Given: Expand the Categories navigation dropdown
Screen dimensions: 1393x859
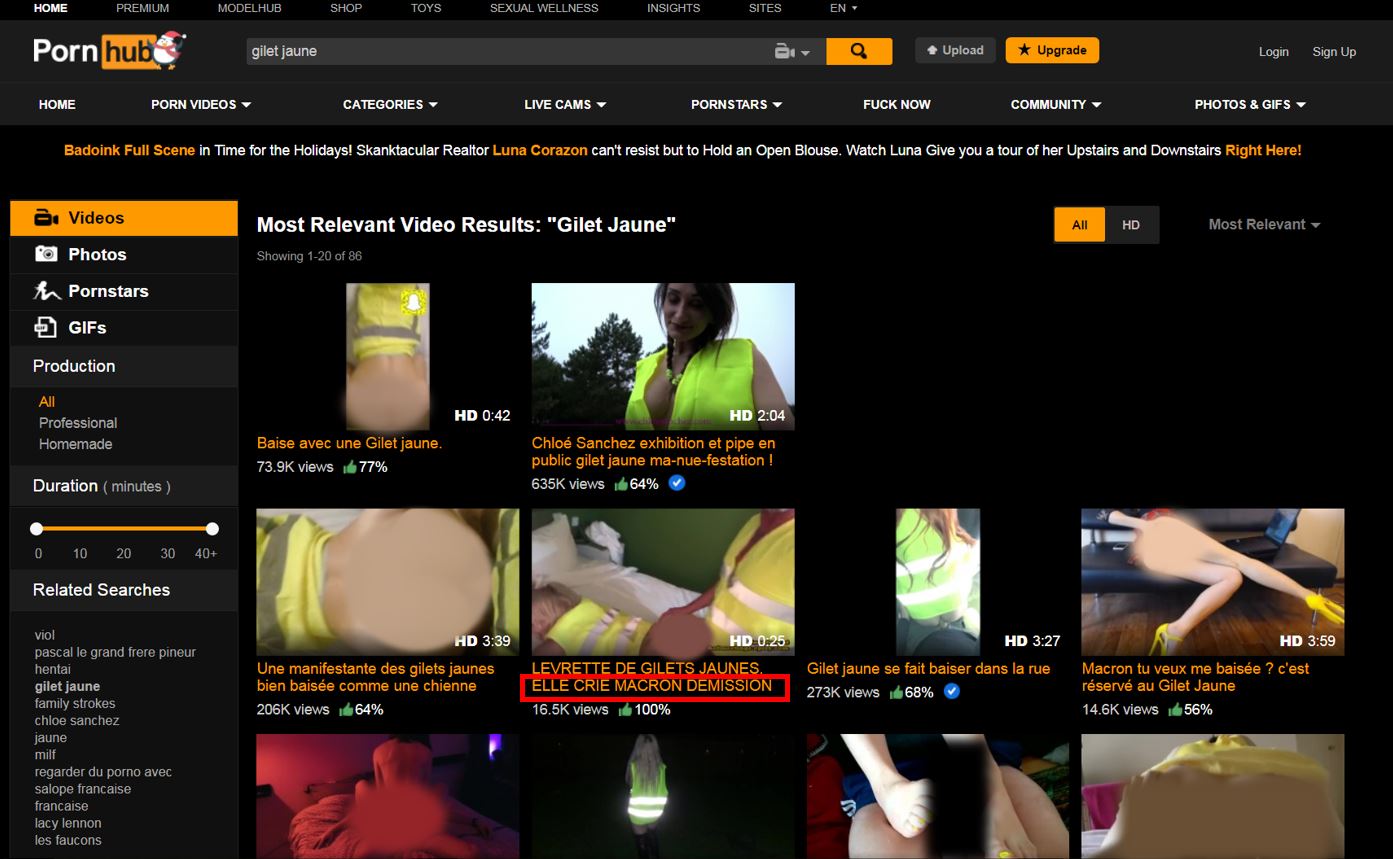Looking at the screenshot, I should click(x=390, y=105).
